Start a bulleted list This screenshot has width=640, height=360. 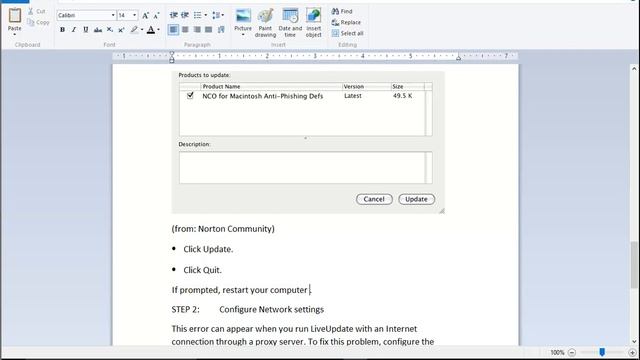click(198, 15)
